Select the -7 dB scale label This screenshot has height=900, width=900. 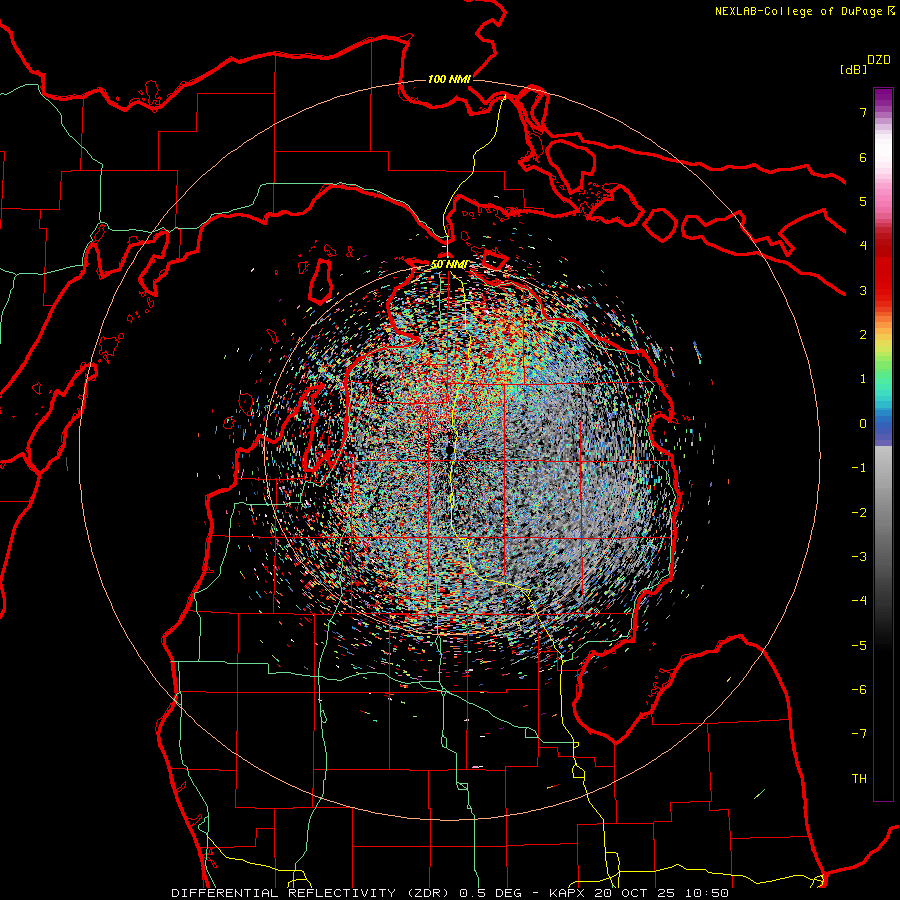tap(859, 734)
